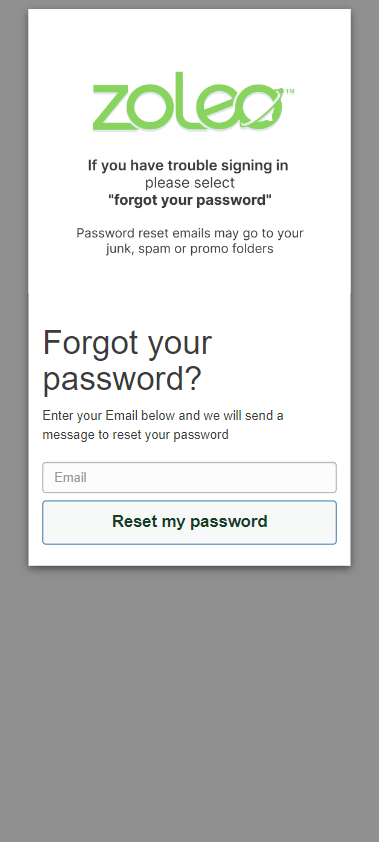
Task: Click the large "password?" heading word
Action: point(122,379)
